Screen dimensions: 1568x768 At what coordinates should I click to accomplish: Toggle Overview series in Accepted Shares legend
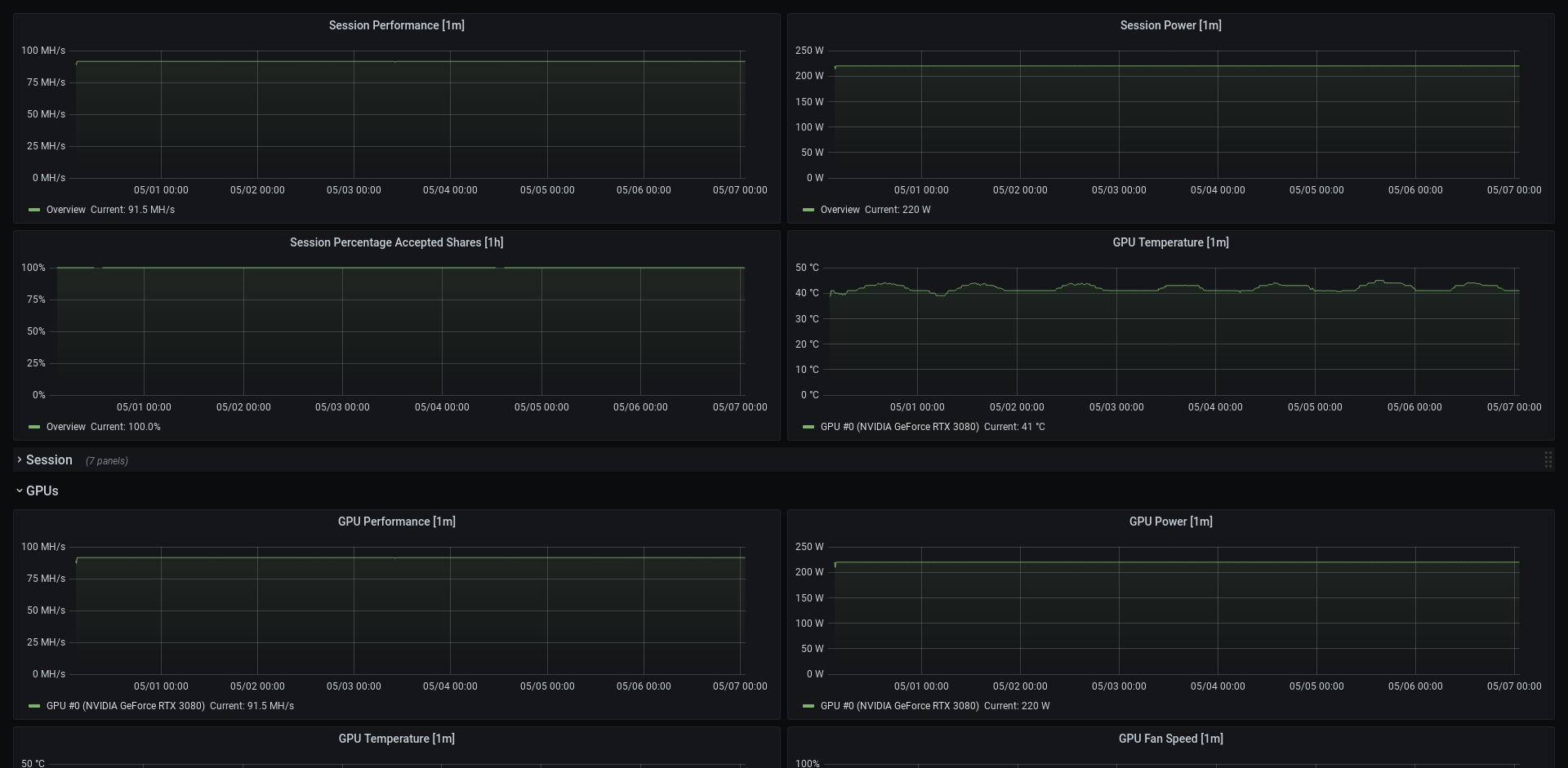[x=66, y=427]
